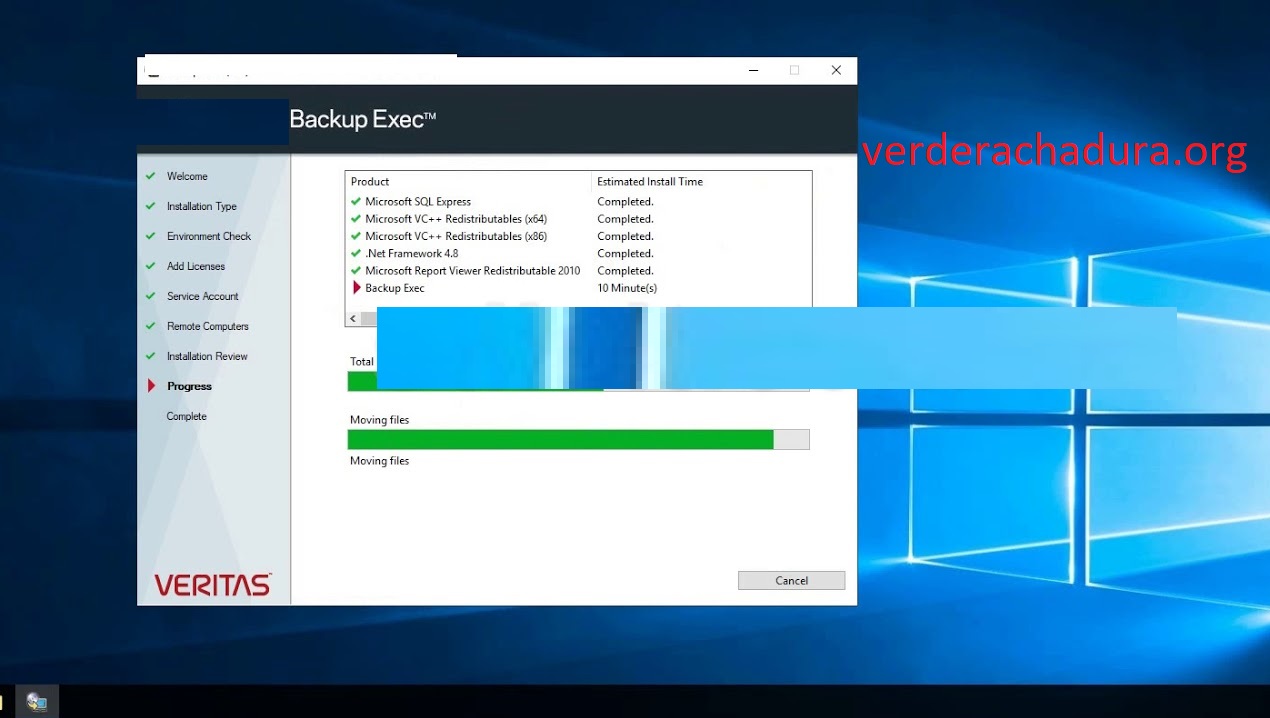Select the Welcome step in sidebar
This screenshot has width=1270, height=718.
pos(187,176)
